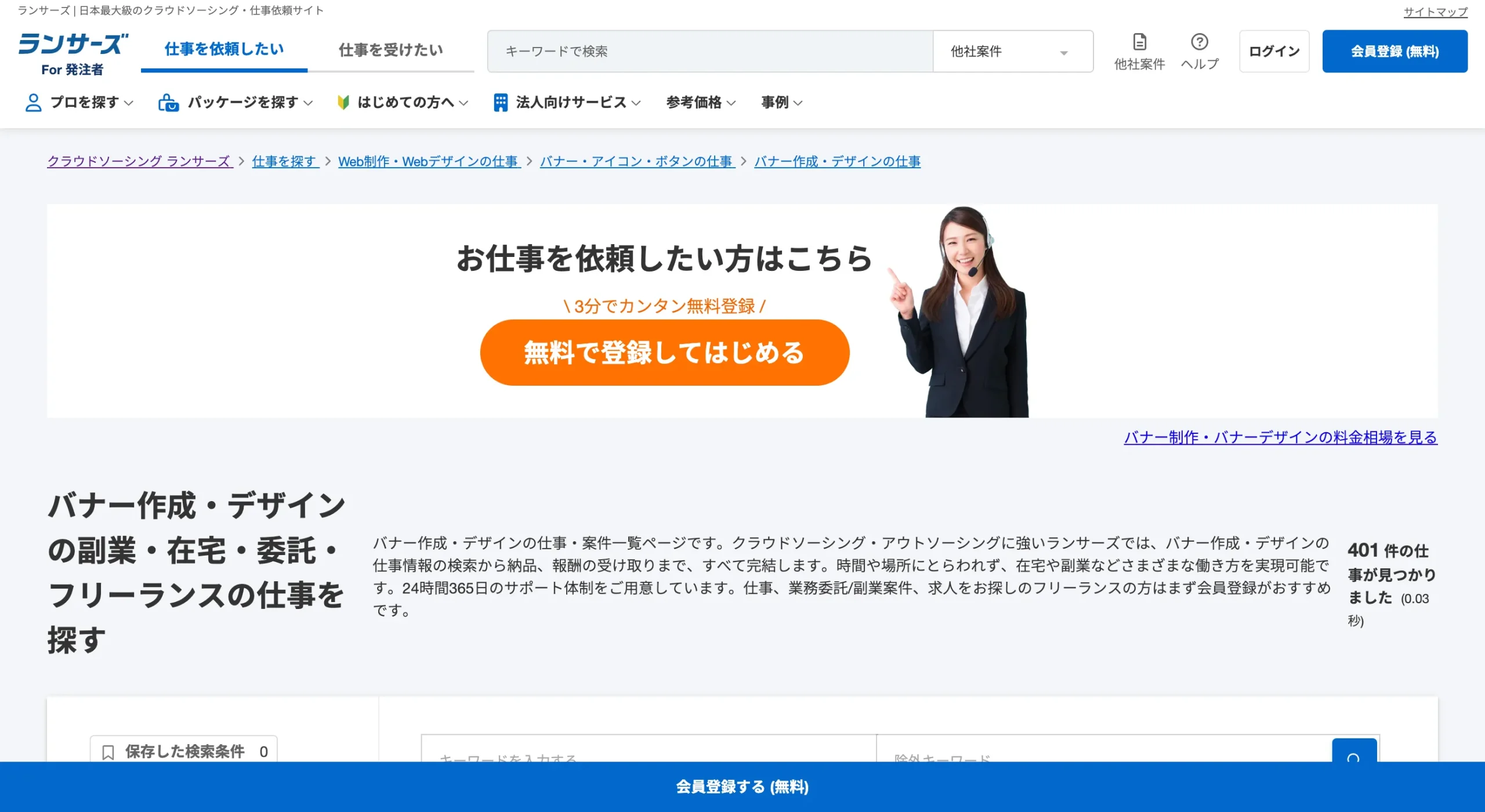The width and height of the screenshot is (1485, 812).
Task: Open the 他社案件 dropdown in the search bar
Action: point(1013,51)
